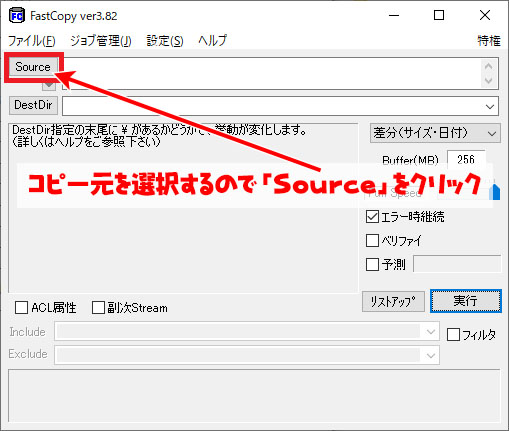The image size is (509, 431).
Task: Click the リストアップ button
Action: (393, 302)
